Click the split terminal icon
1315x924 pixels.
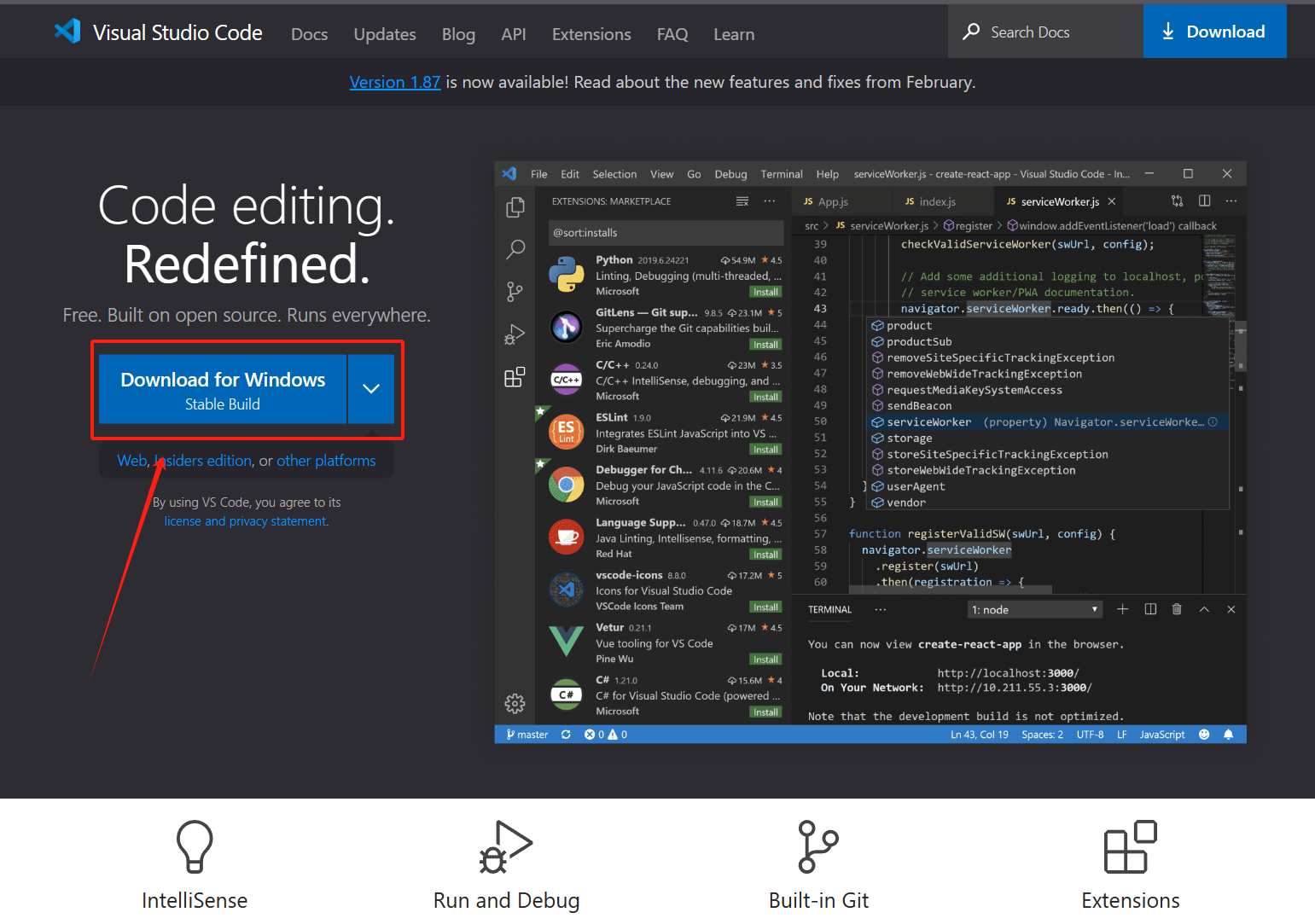(x=1150, y=609)
